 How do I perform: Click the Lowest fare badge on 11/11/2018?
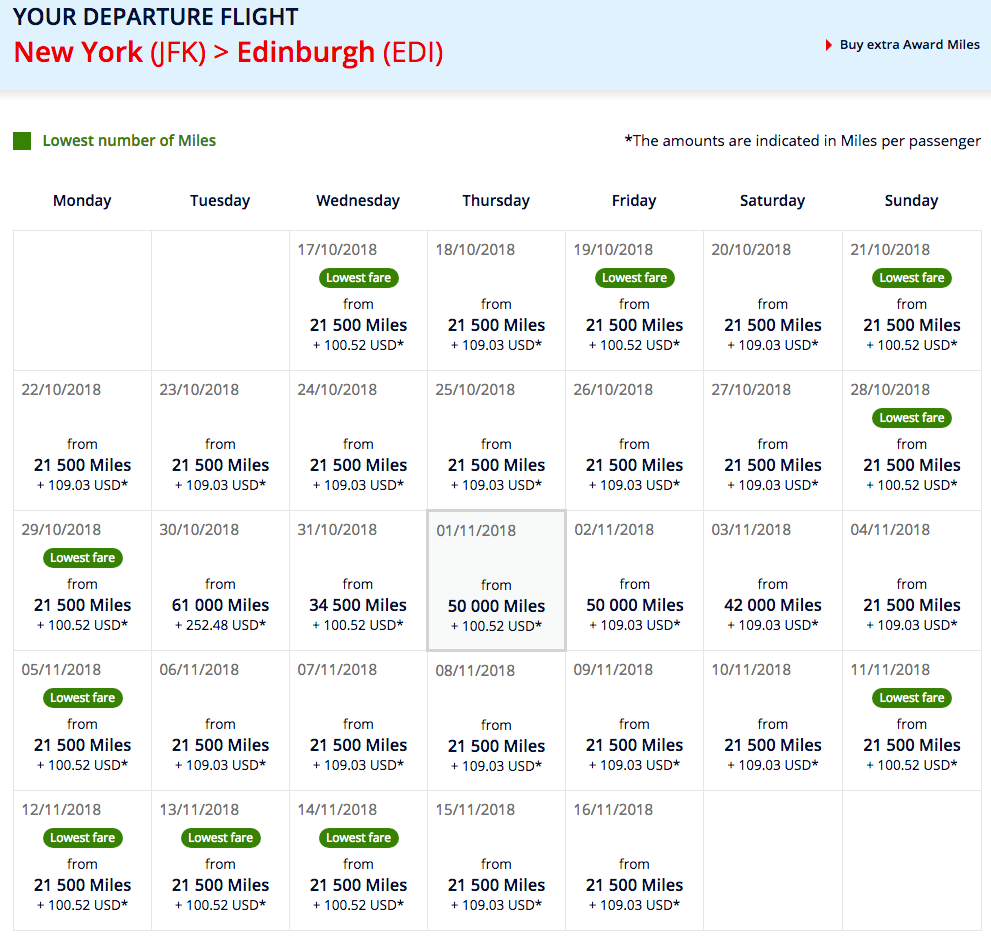(x=911, y=697)
